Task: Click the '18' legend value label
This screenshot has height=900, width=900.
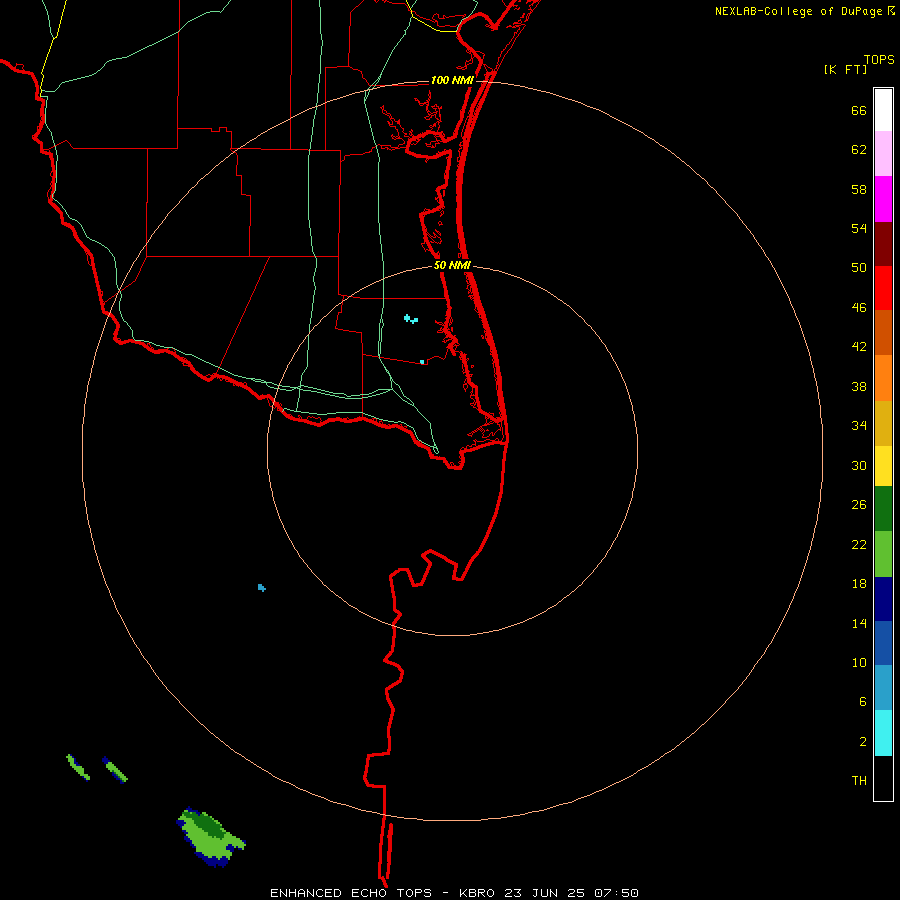Action: tap(859, 584)
